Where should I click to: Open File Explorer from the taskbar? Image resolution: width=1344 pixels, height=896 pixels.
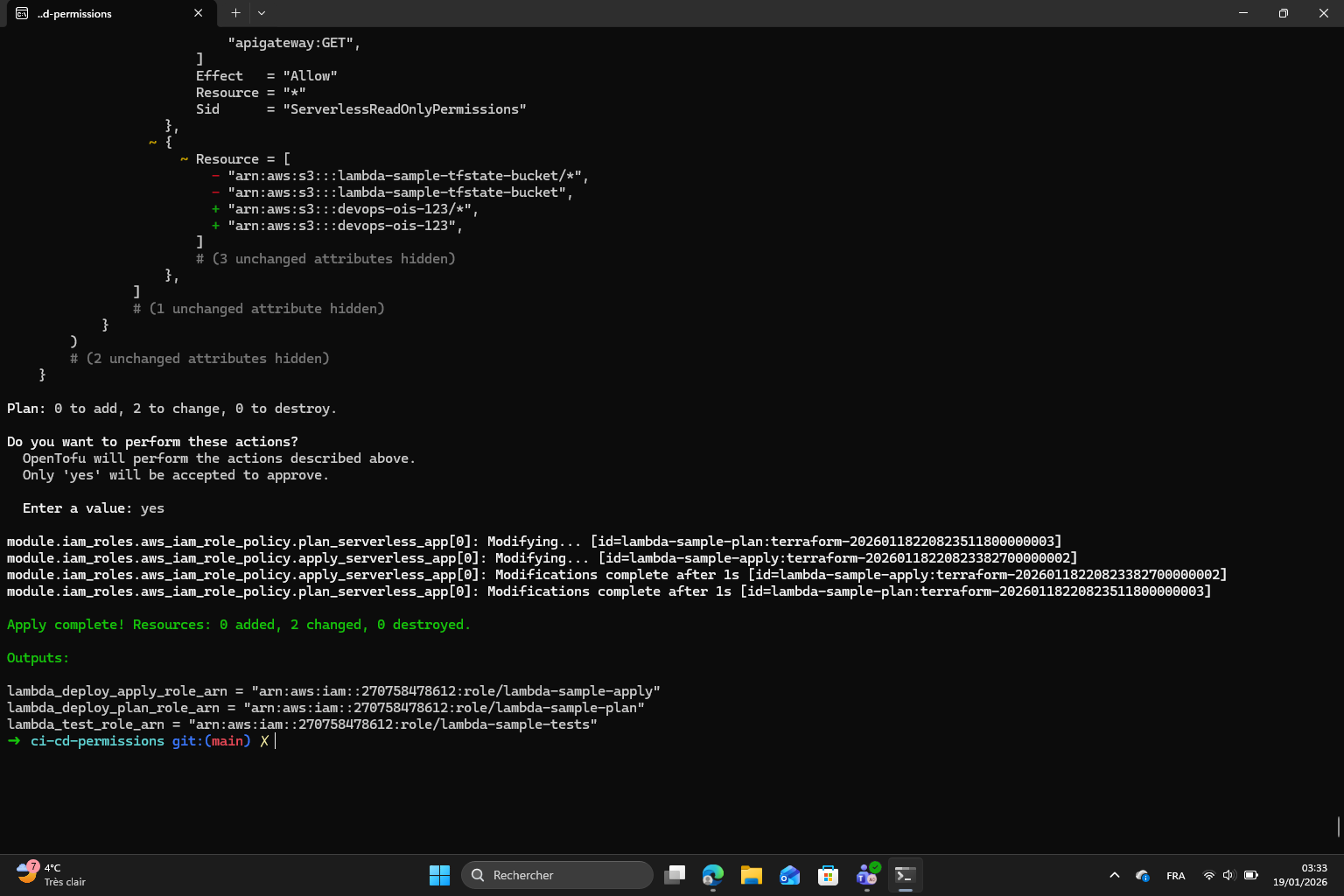[751, 874]
